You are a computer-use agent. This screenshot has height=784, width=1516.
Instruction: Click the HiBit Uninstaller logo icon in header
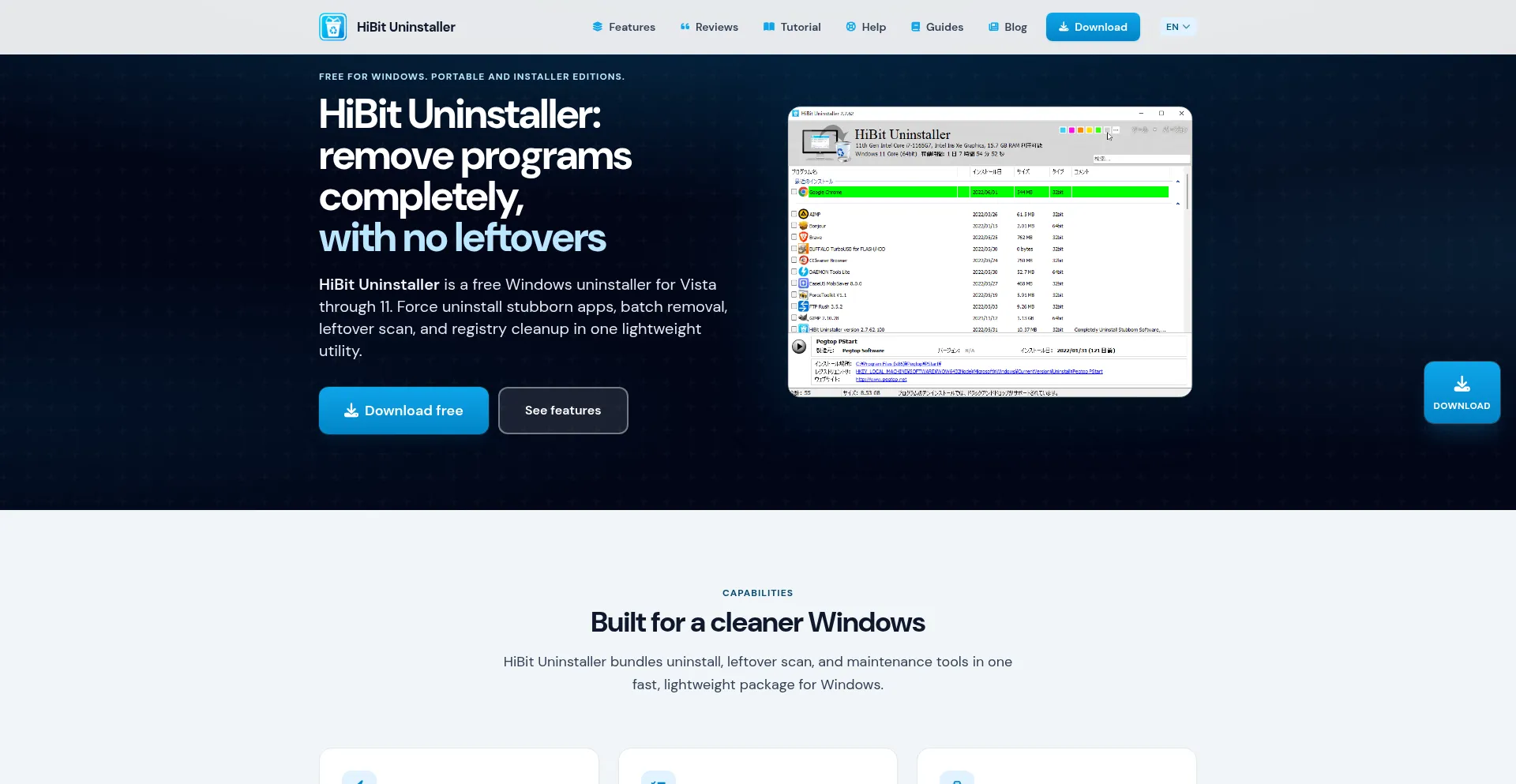333,27
